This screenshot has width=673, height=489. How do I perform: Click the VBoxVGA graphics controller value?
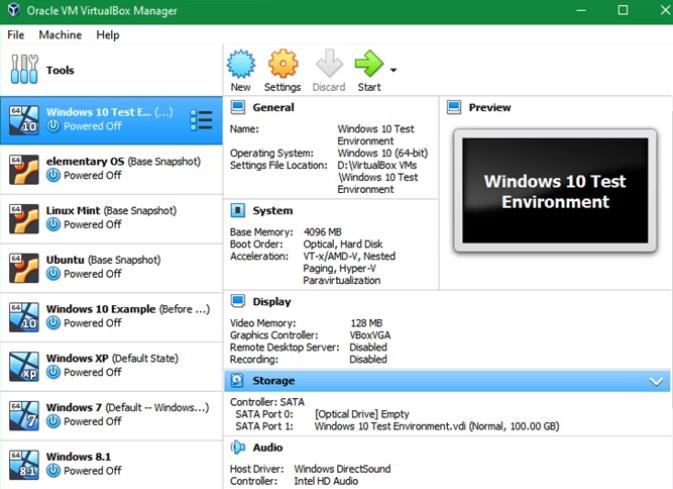[x=370, y=335]
